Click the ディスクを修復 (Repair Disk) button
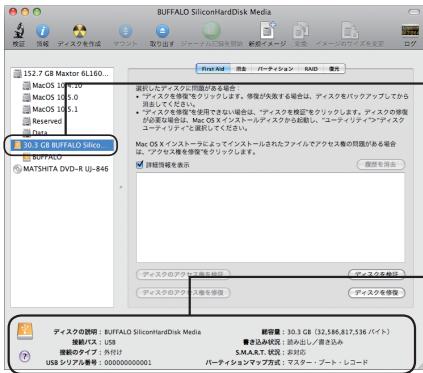The height and width of the screenshot is (373, 423). [376, 293]
